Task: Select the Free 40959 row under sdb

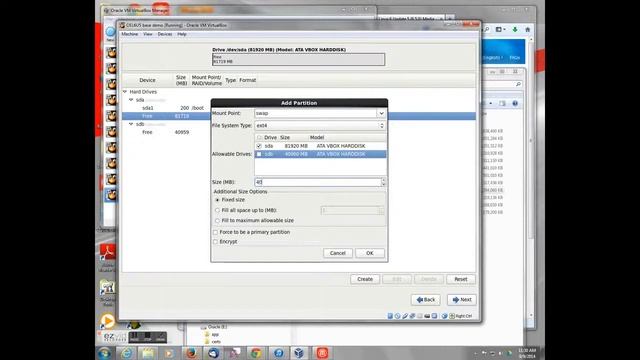Action: pos(299,132)
